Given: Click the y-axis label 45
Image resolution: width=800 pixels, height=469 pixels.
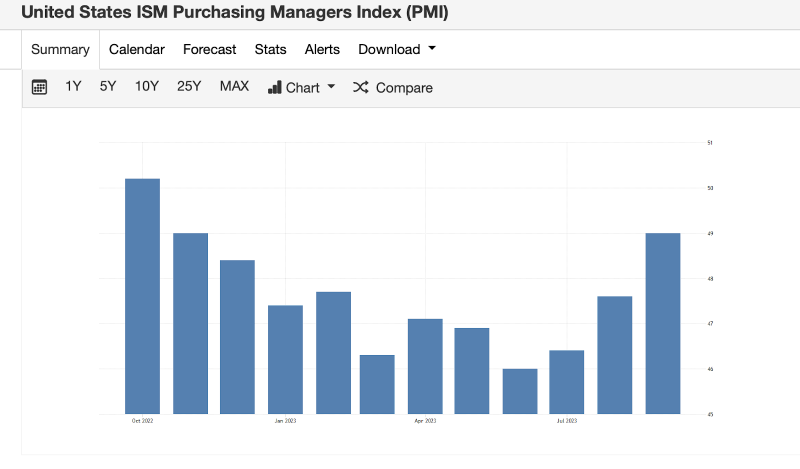Looking at the screenshot, I should 710,414.
